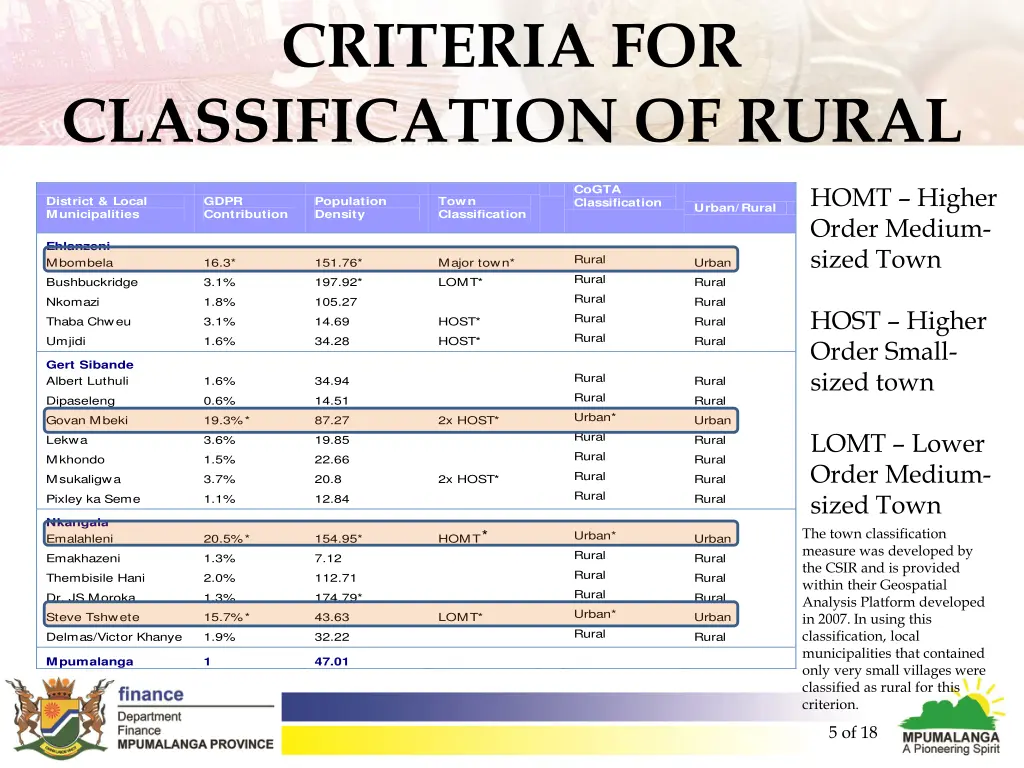This screenshot has width=1024, height=768.
Task: Click the page number 5 of 18
Action: (852, 732)
